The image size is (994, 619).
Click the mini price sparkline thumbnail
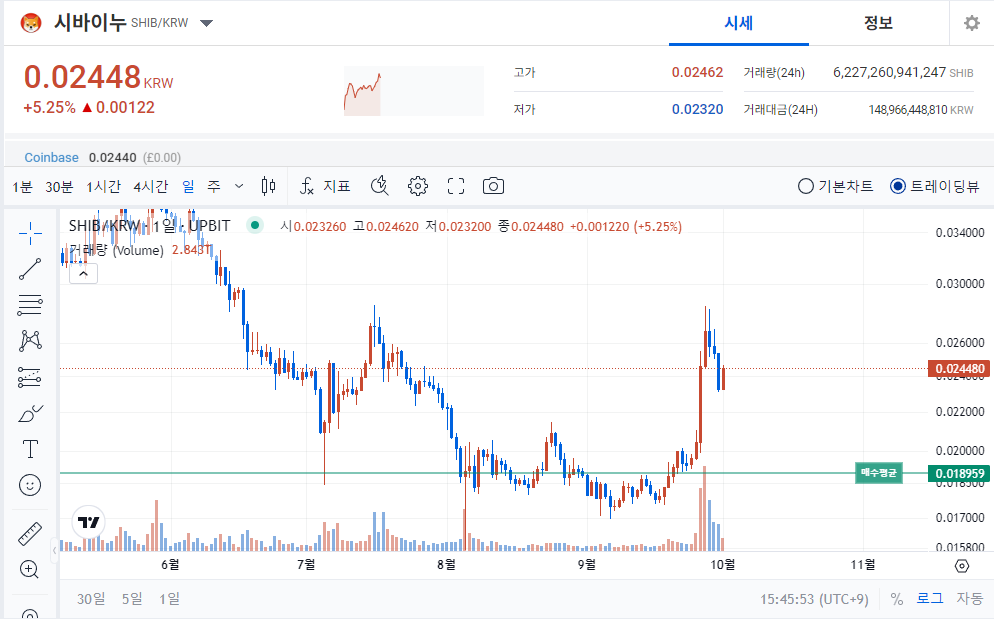[x=413, y=91]
